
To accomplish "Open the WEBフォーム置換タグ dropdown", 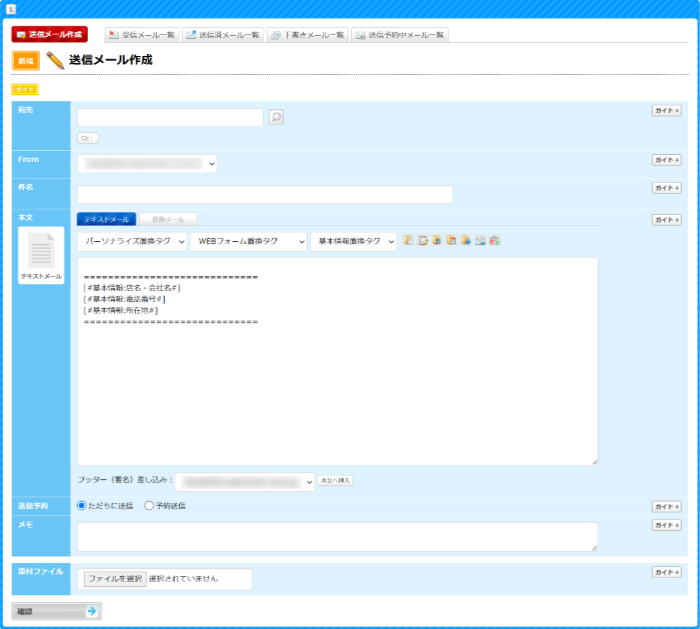I will pos(249,242).
